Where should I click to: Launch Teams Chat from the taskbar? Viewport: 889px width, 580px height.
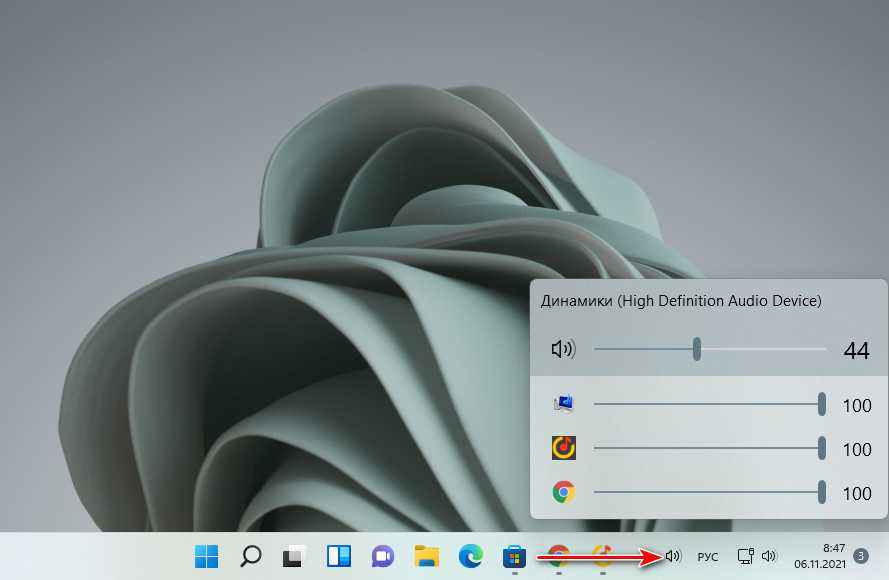click(382, 556)
